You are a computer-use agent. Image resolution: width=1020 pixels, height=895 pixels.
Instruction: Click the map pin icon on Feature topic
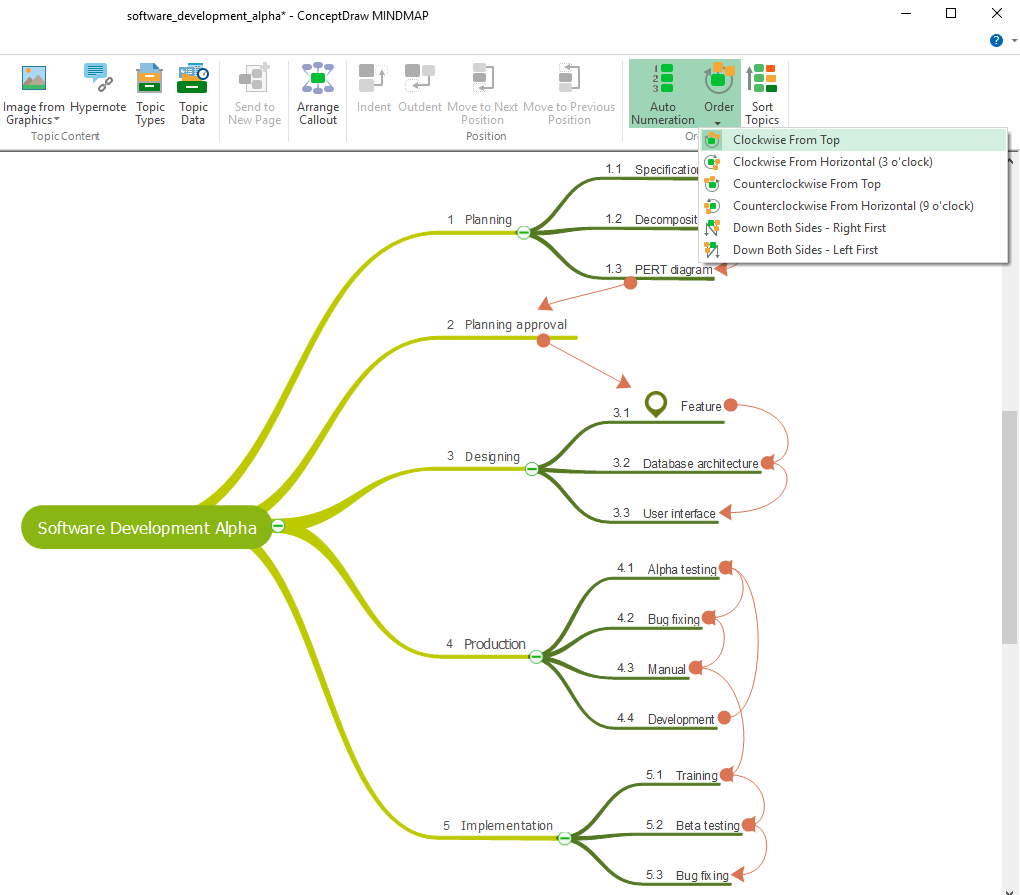point(655,404)
